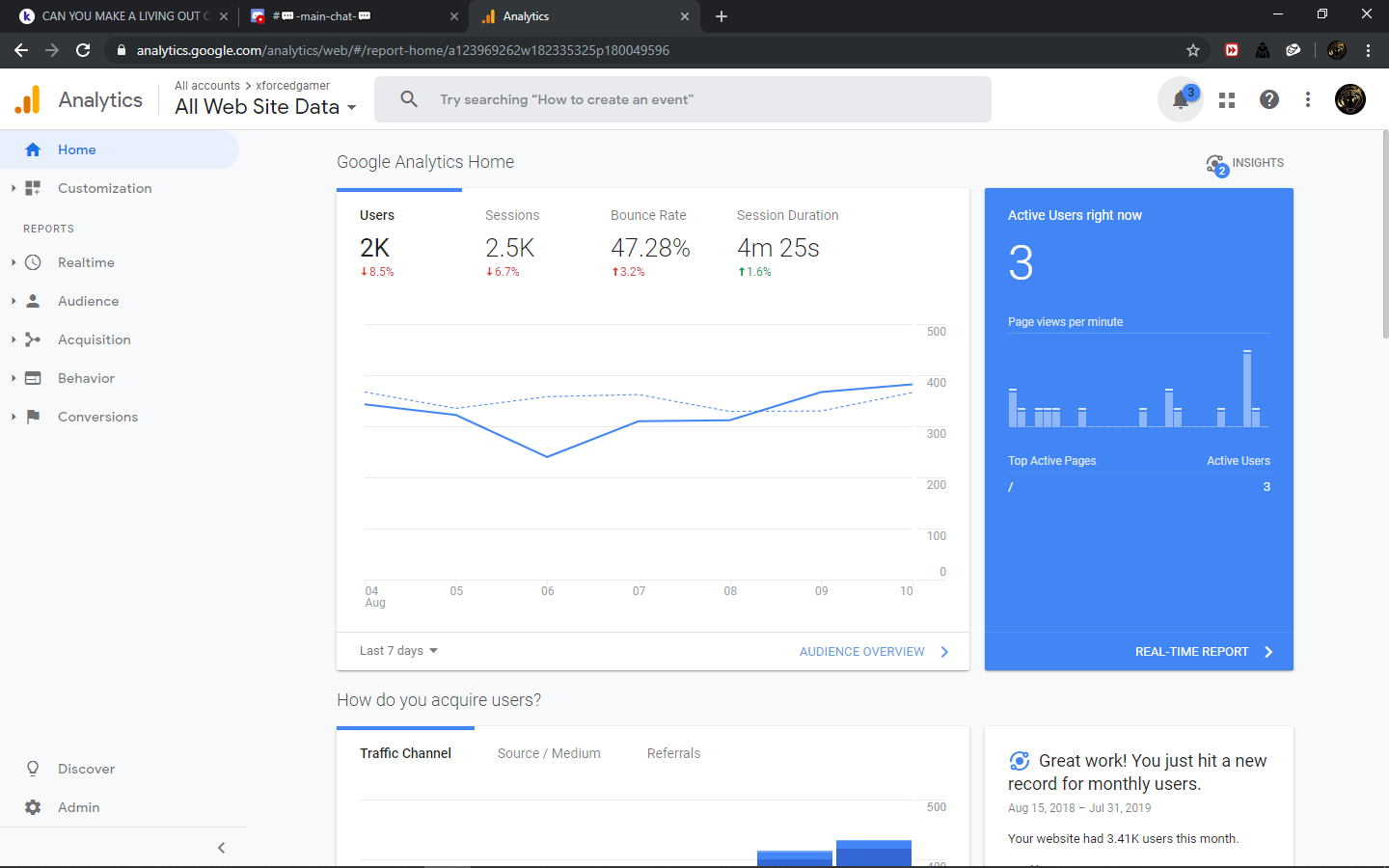
Task: Expand the Acquisition reports section
Action: tap(94, 339)
